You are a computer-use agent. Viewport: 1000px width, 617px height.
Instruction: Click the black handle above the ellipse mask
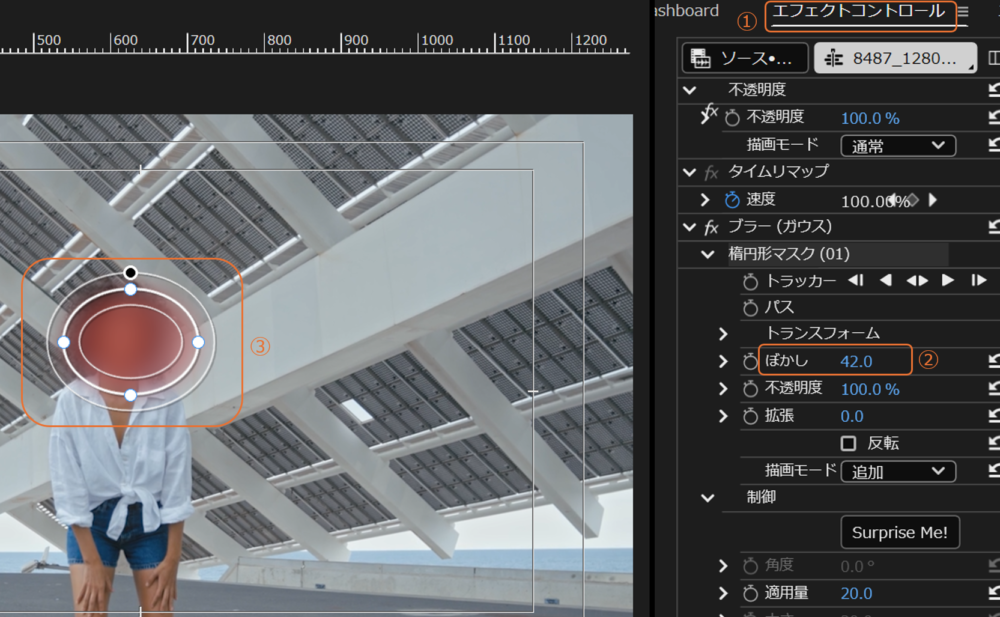pos(131,273)
